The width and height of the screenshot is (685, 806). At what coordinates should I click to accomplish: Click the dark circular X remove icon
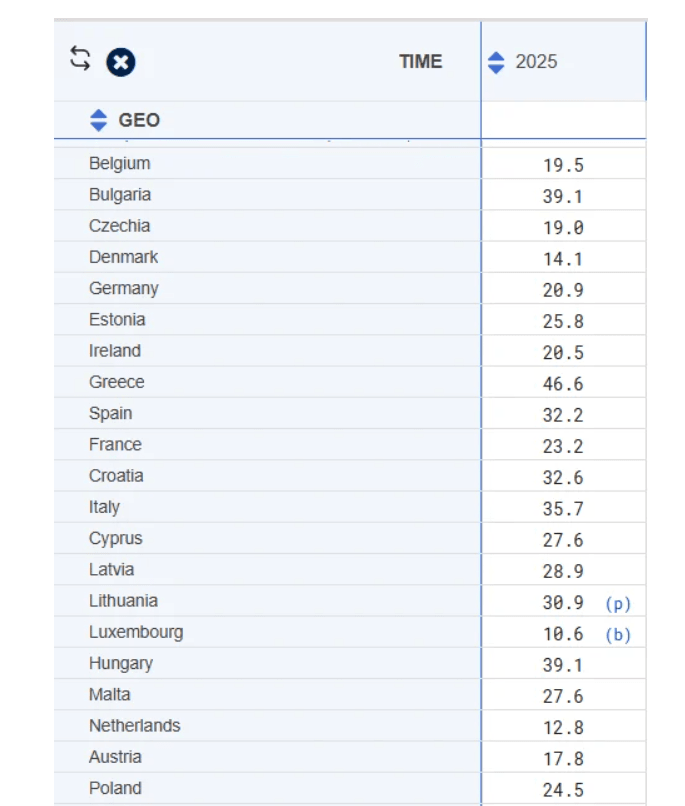pyautogui.click(x=121, y=62)
